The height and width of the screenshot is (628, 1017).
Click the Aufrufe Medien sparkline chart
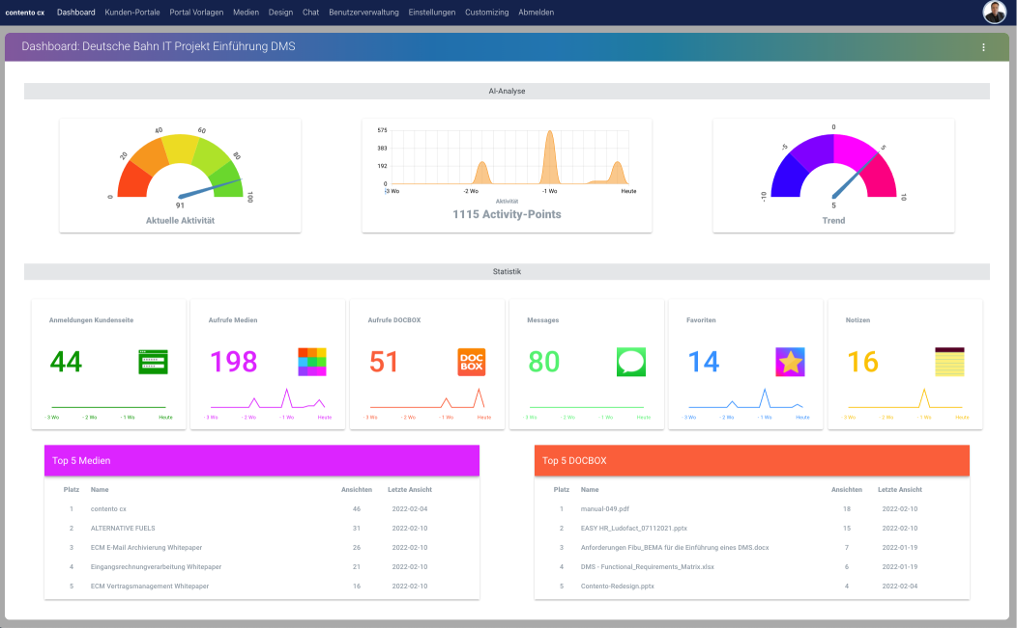268,402
